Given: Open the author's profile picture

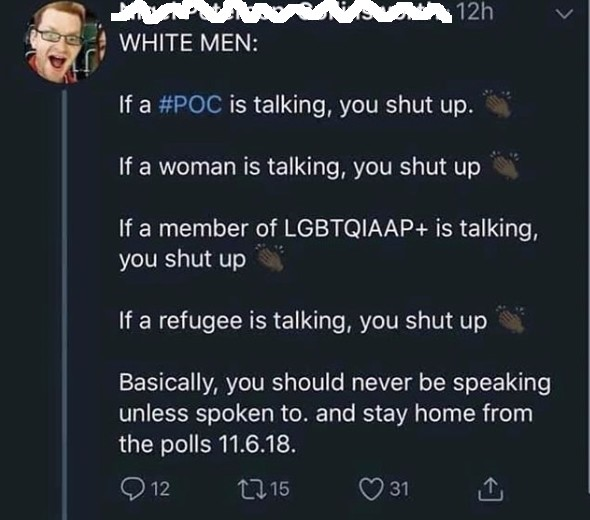Looking at the screenshot, I should (65, 42).
